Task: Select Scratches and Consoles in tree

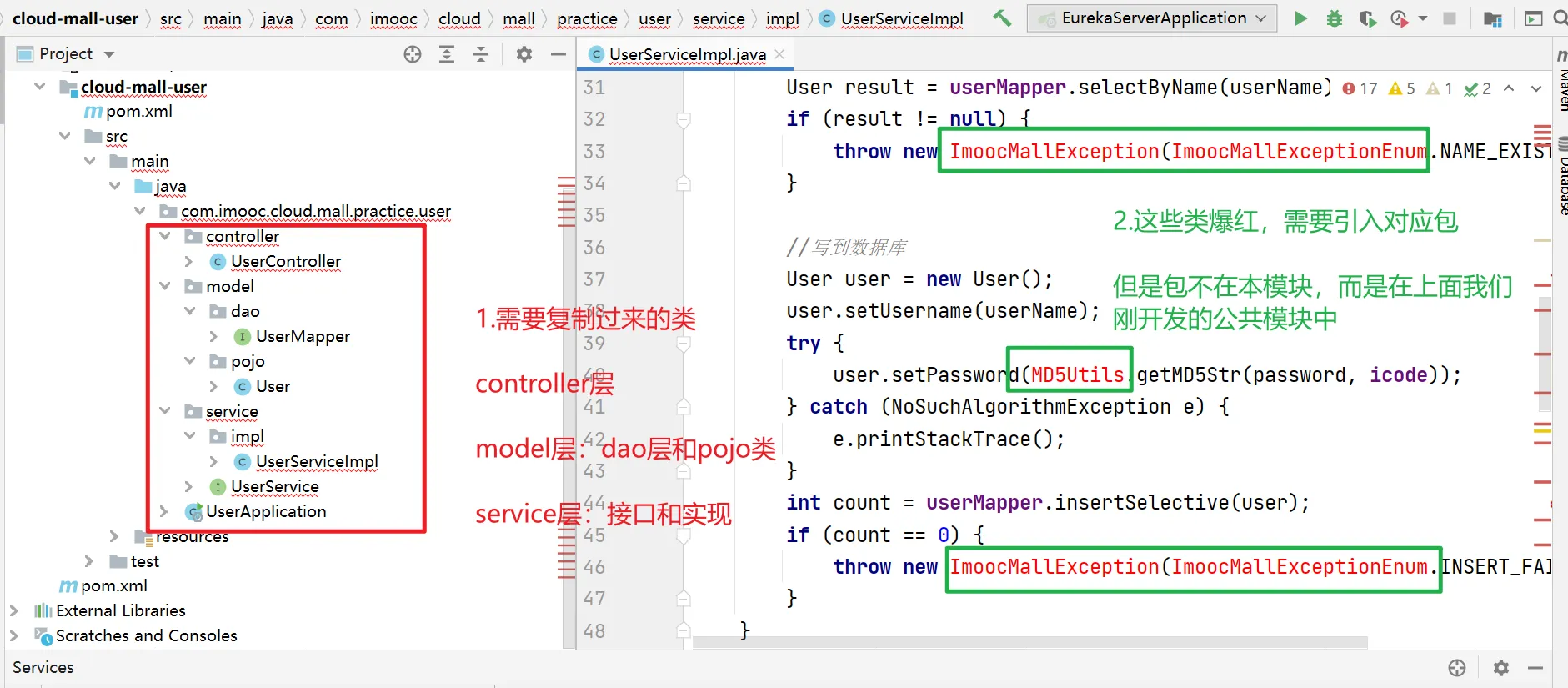Action: (146, 635)
